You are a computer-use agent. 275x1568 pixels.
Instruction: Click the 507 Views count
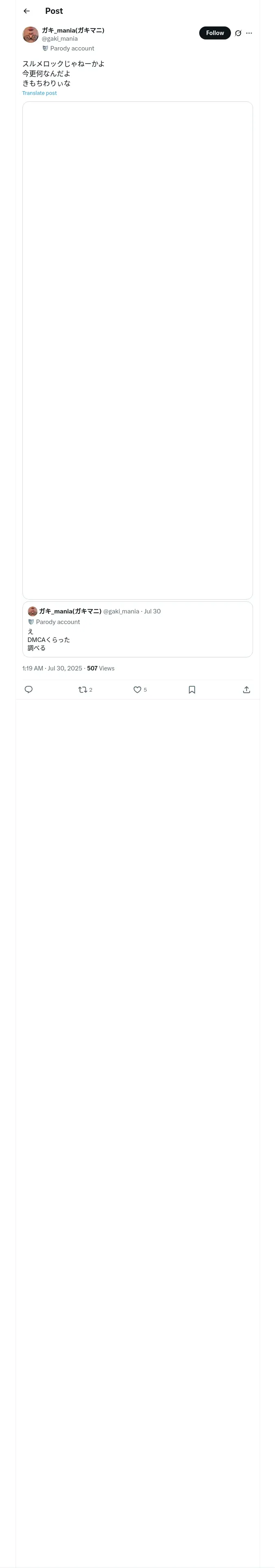[101, 668]
